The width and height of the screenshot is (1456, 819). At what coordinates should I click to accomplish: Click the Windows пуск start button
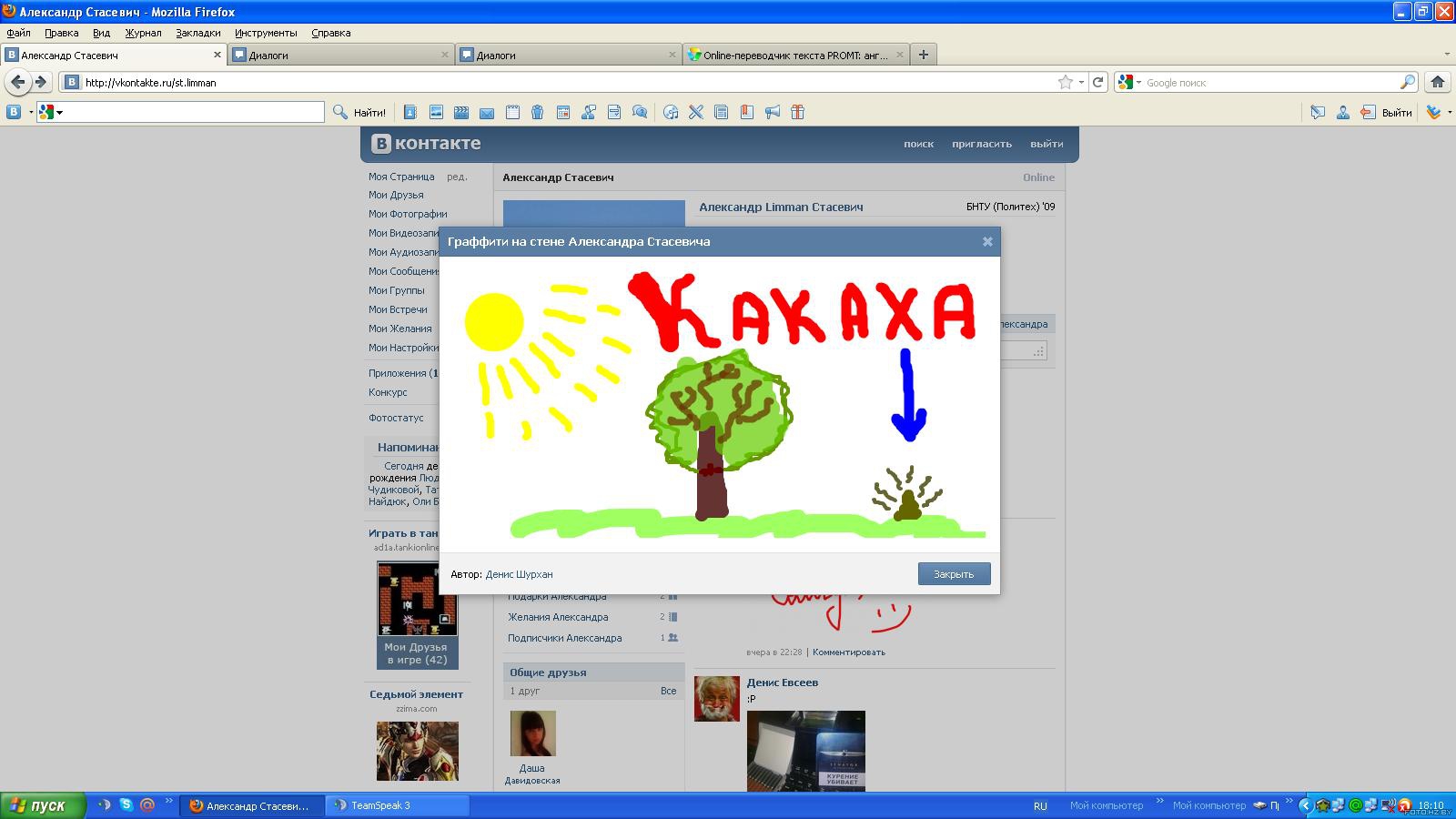tap(43, 805)
